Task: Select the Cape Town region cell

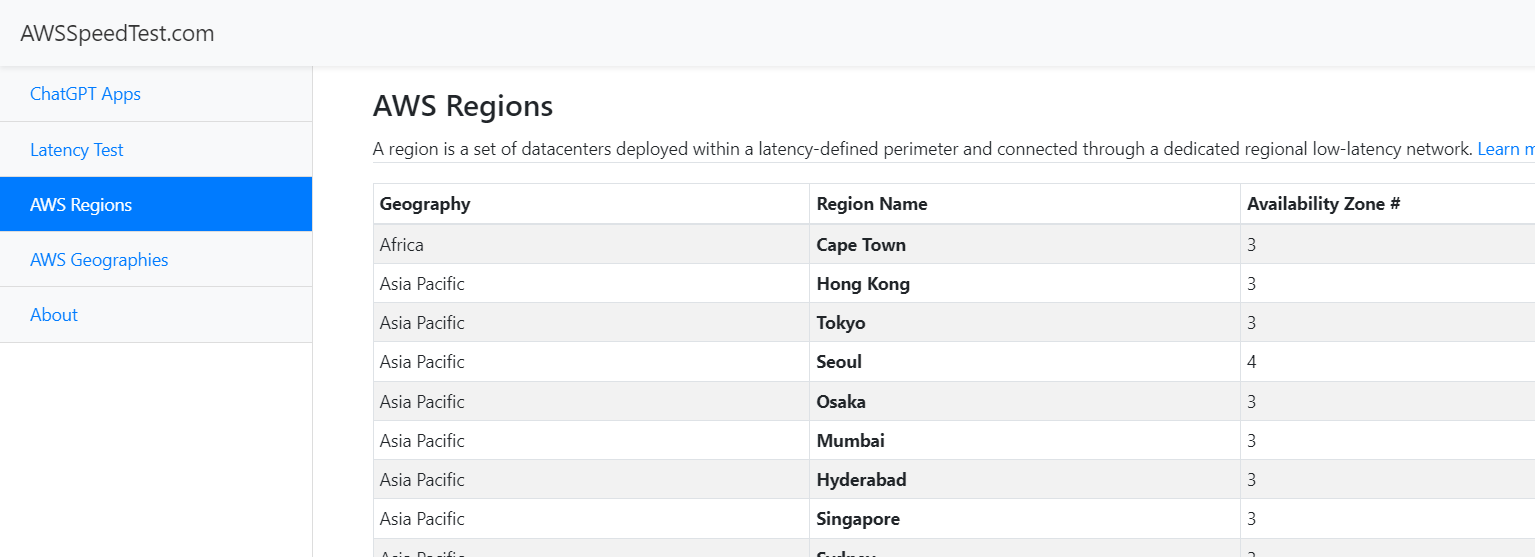Action: [861, 245]
